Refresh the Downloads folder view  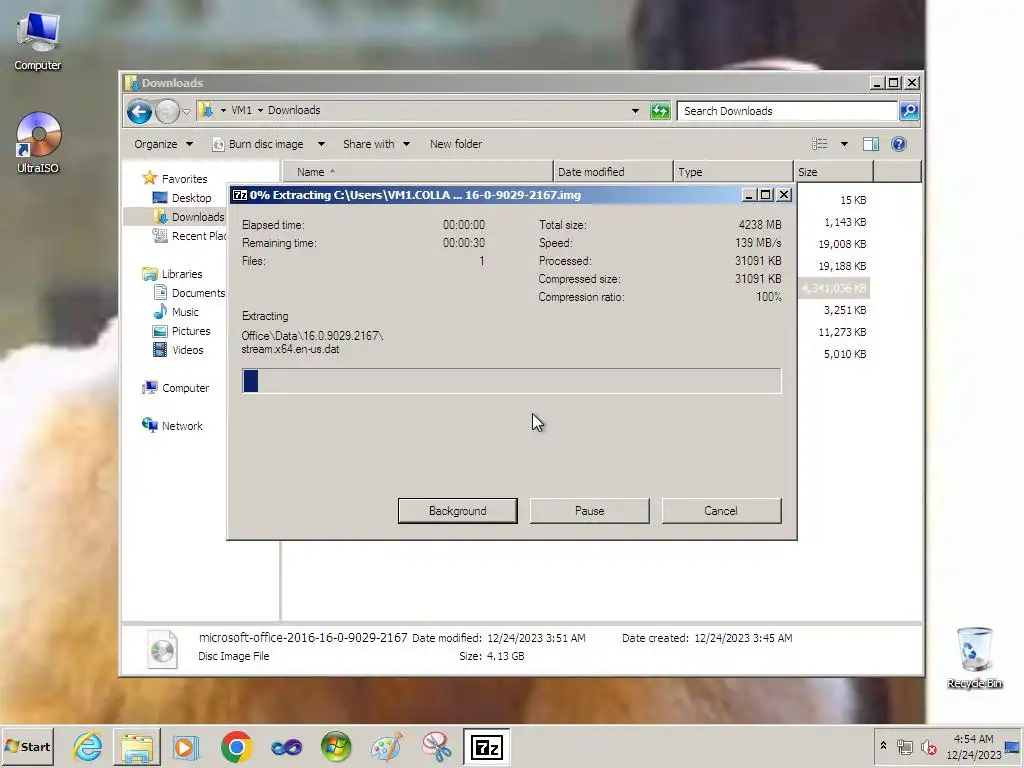click(660, 111)
